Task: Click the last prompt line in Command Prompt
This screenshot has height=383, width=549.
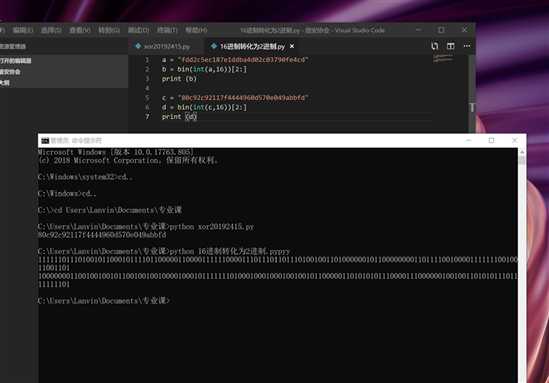Action: pos(104,301)
